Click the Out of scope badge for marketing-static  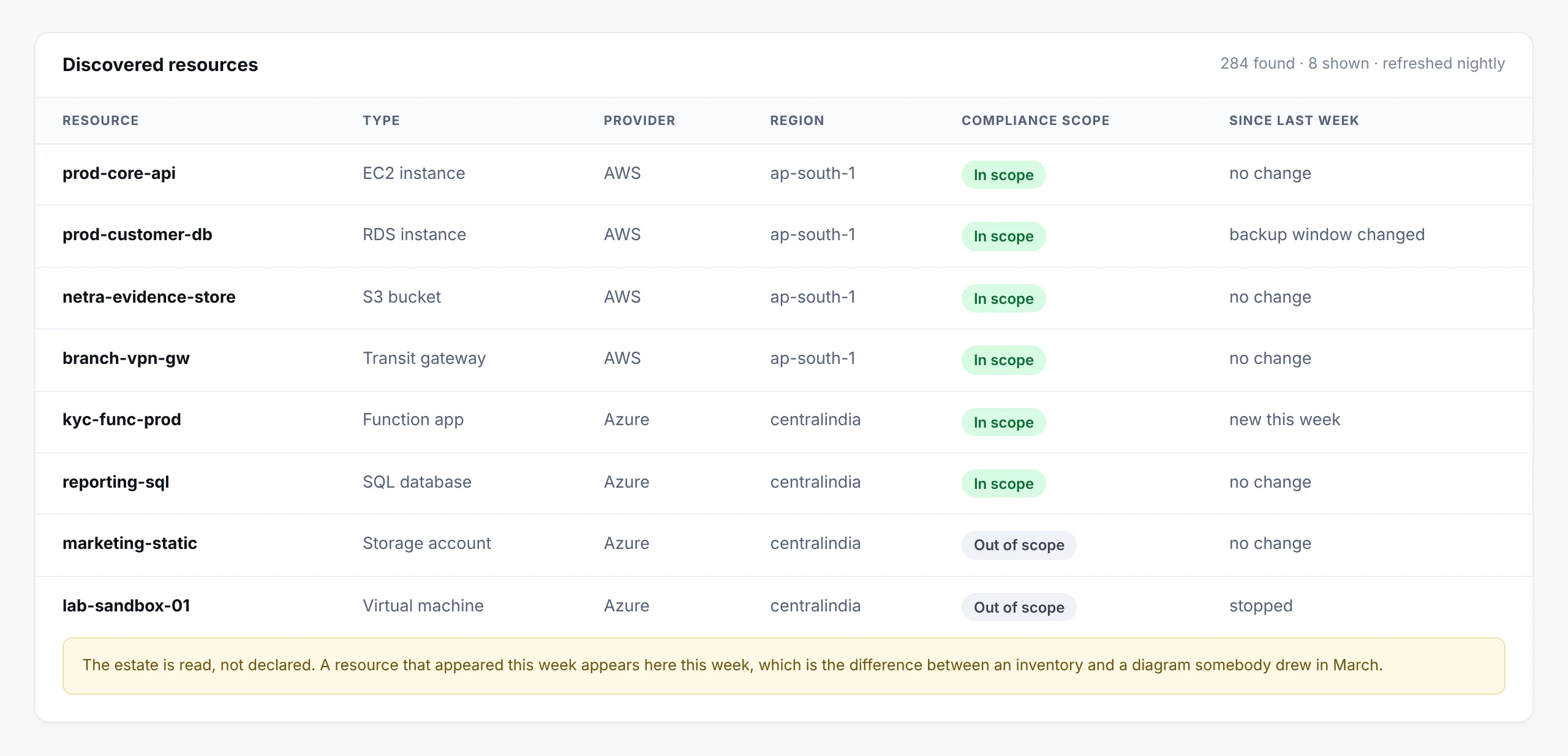point(1019,545)
